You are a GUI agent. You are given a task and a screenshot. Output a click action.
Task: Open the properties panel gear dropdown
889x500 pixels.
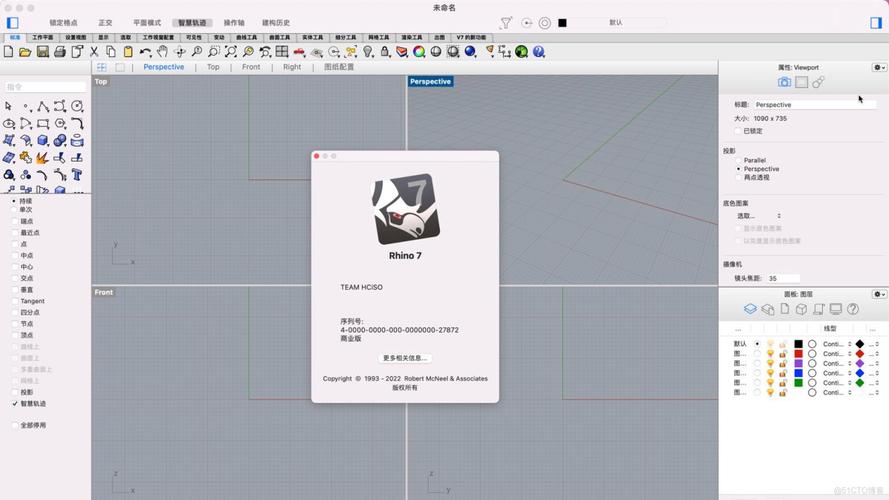879,67
